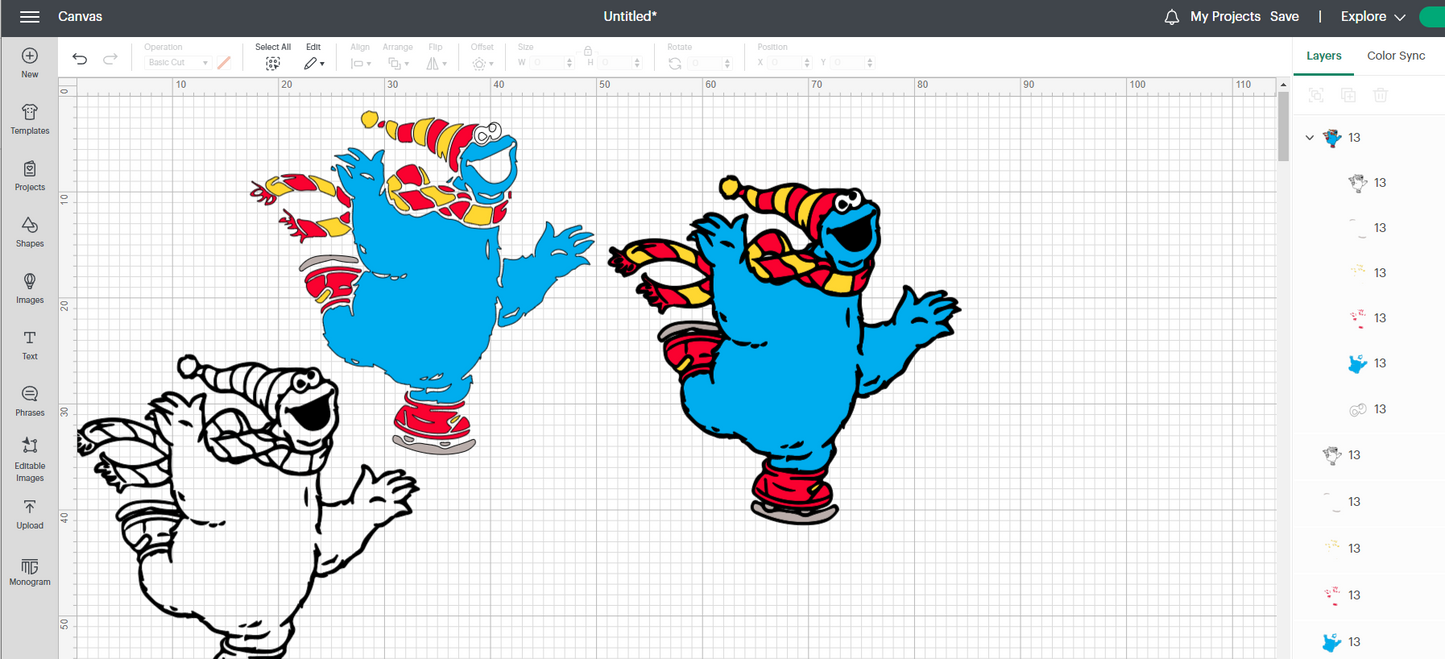Switch to the Color Sync tab
Viewport: 1445px width, 659px height.
click(x=1395, y=56)
